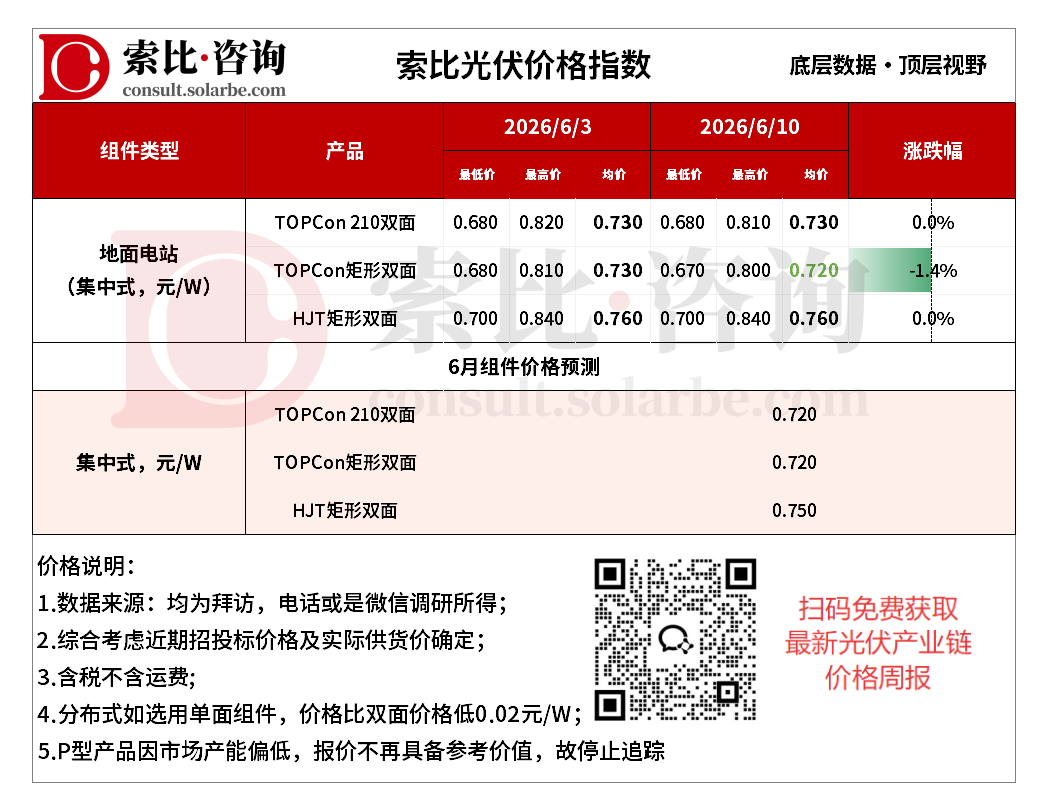This screenshot has width=1047, height=811.
Task: Click the 集中式，元/W forecast category cell
Action: [x=139, y=463]
